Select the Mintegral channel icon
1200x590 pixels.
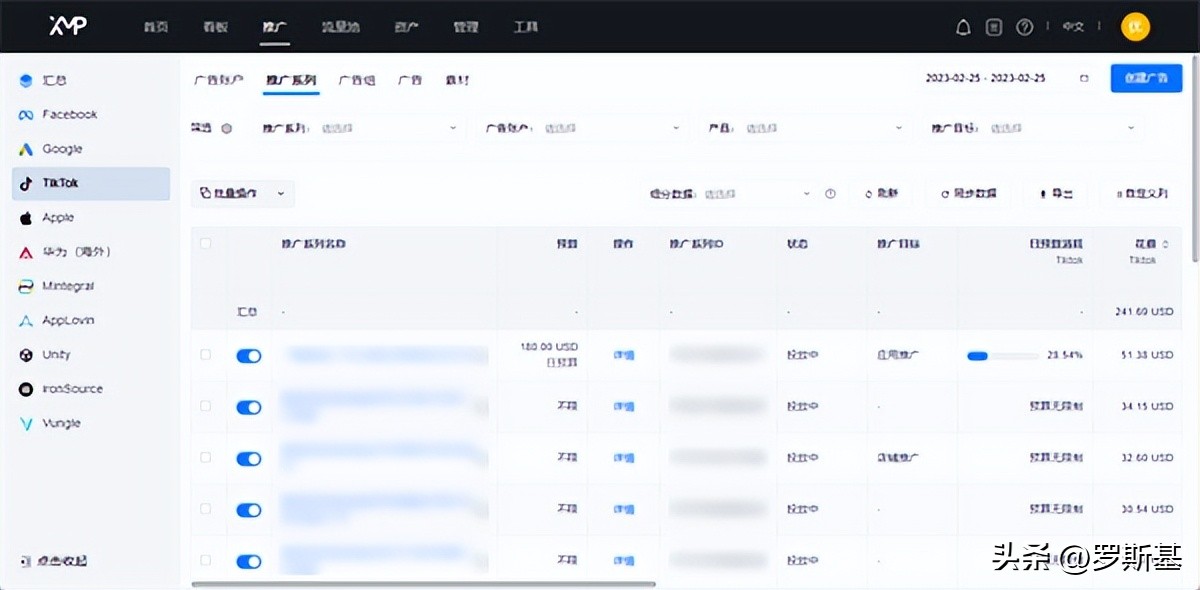click(27, 286)
